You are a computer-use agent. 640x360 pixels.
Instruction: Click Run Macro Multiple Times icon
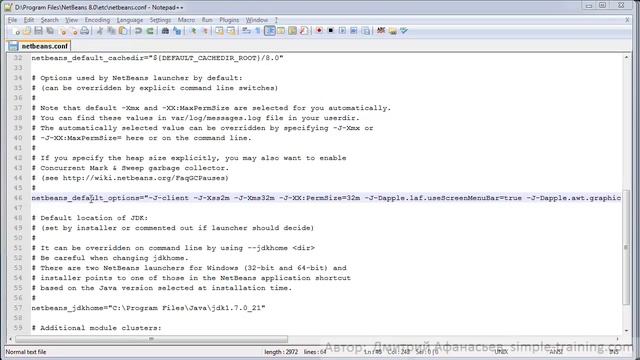pos(353,31)
